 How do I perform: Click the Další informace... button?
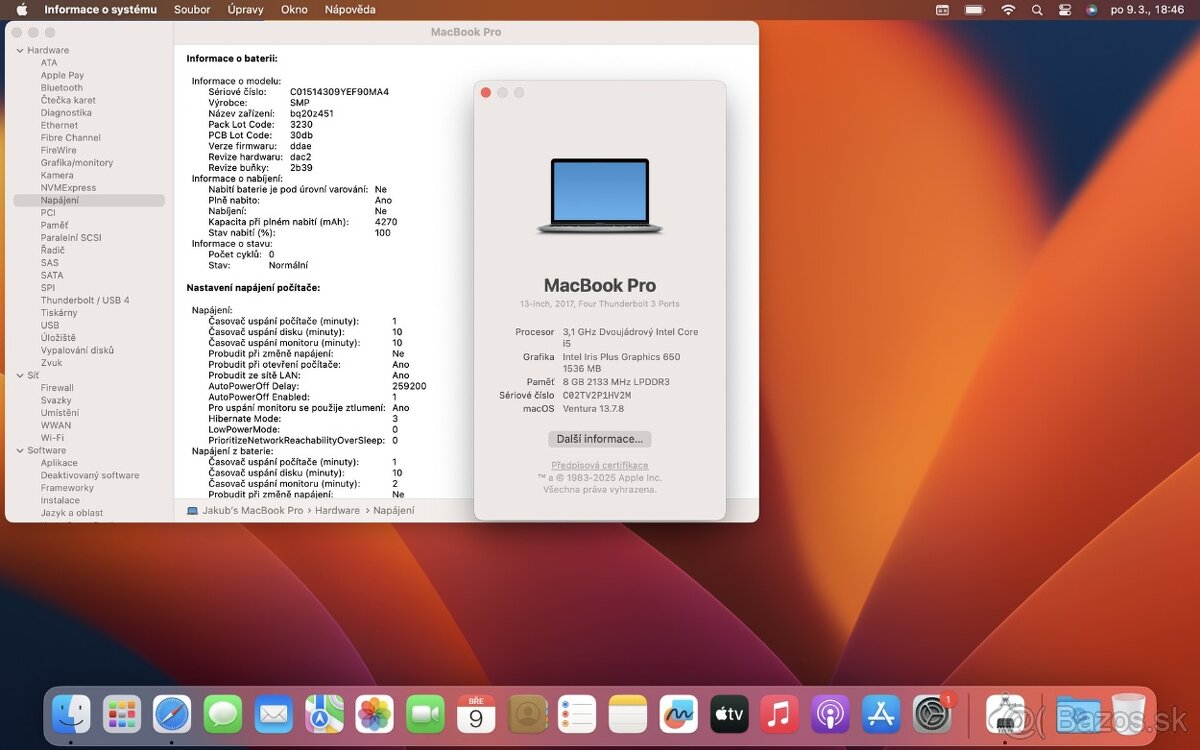click(x=599, y=438)
